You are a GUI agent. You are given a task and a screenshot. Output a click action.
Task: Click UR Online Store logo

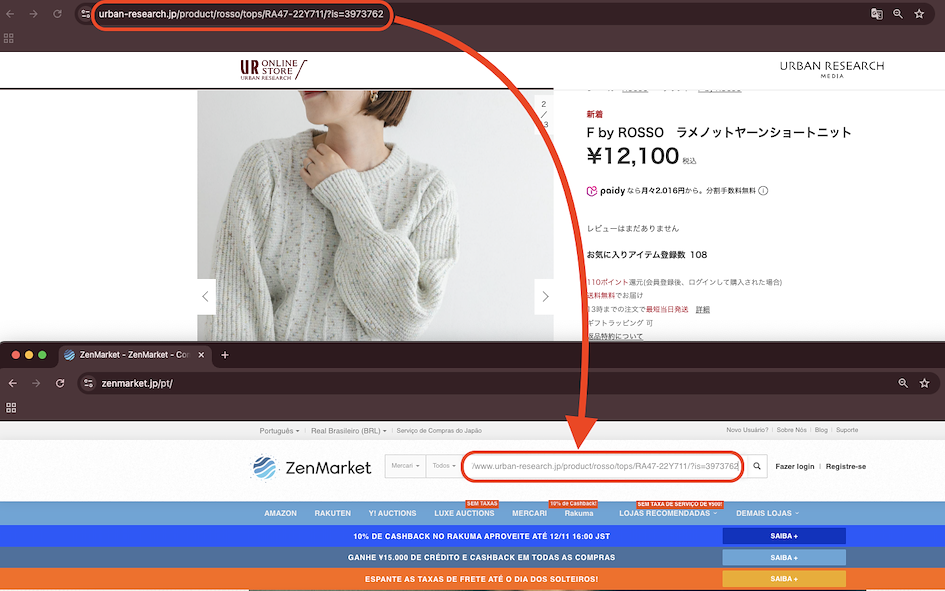tap(273, 70)
